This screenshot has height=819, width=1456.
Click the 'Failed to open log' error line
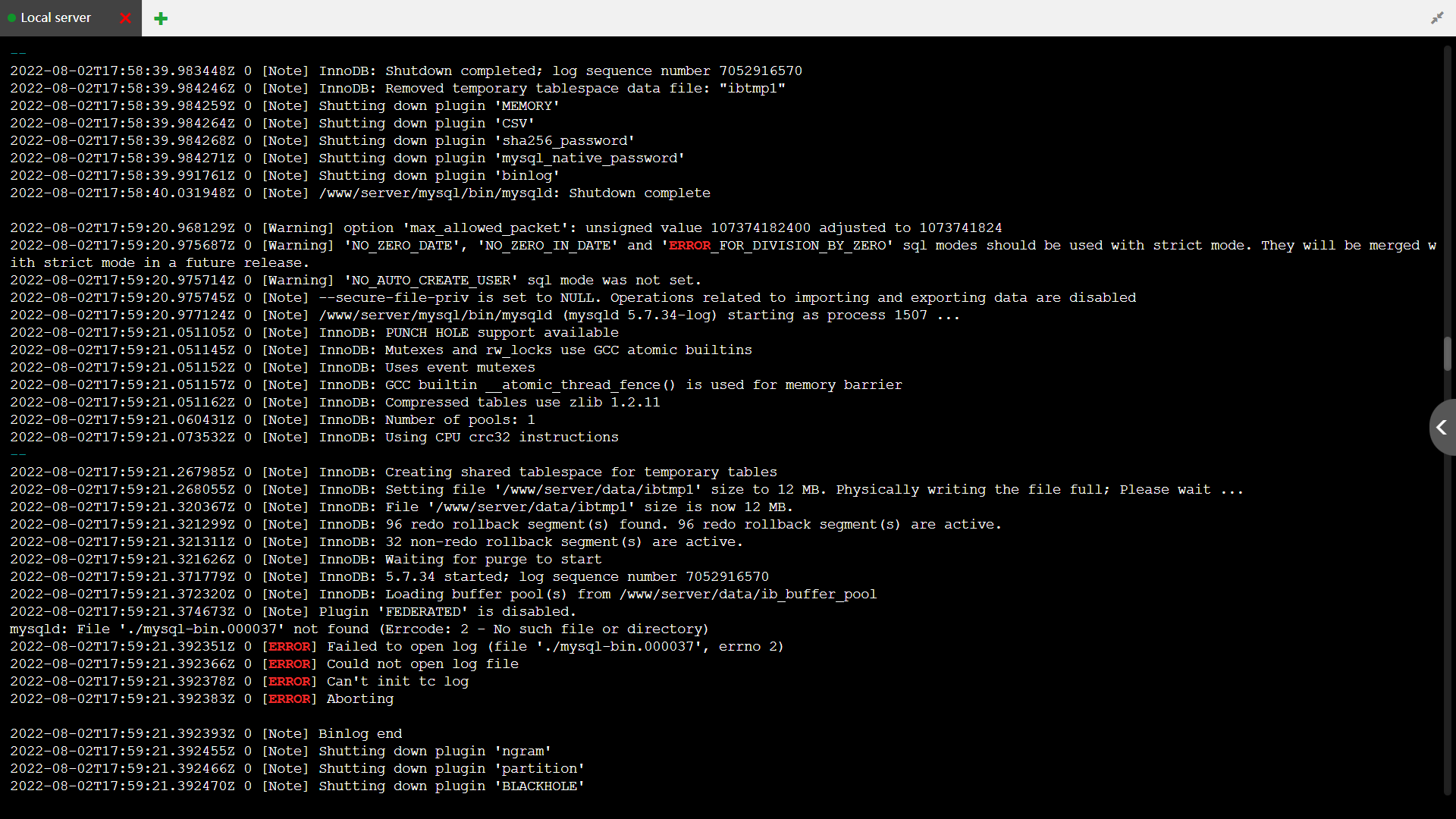tap(554, 646)
